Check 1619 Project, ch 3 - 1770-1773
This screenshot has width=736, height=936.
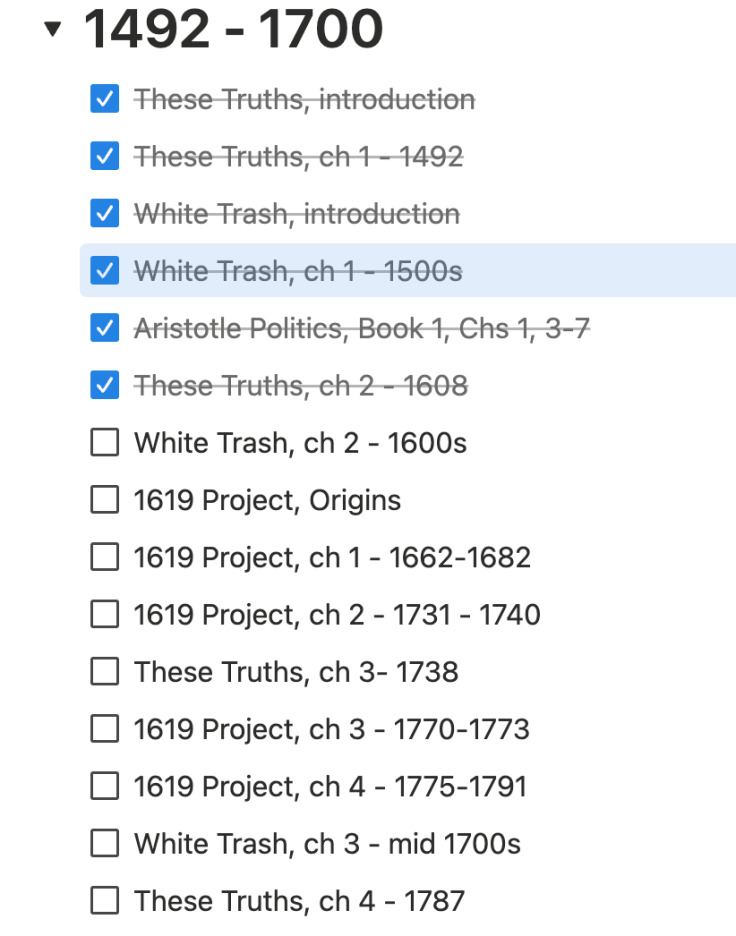[105, 729]
